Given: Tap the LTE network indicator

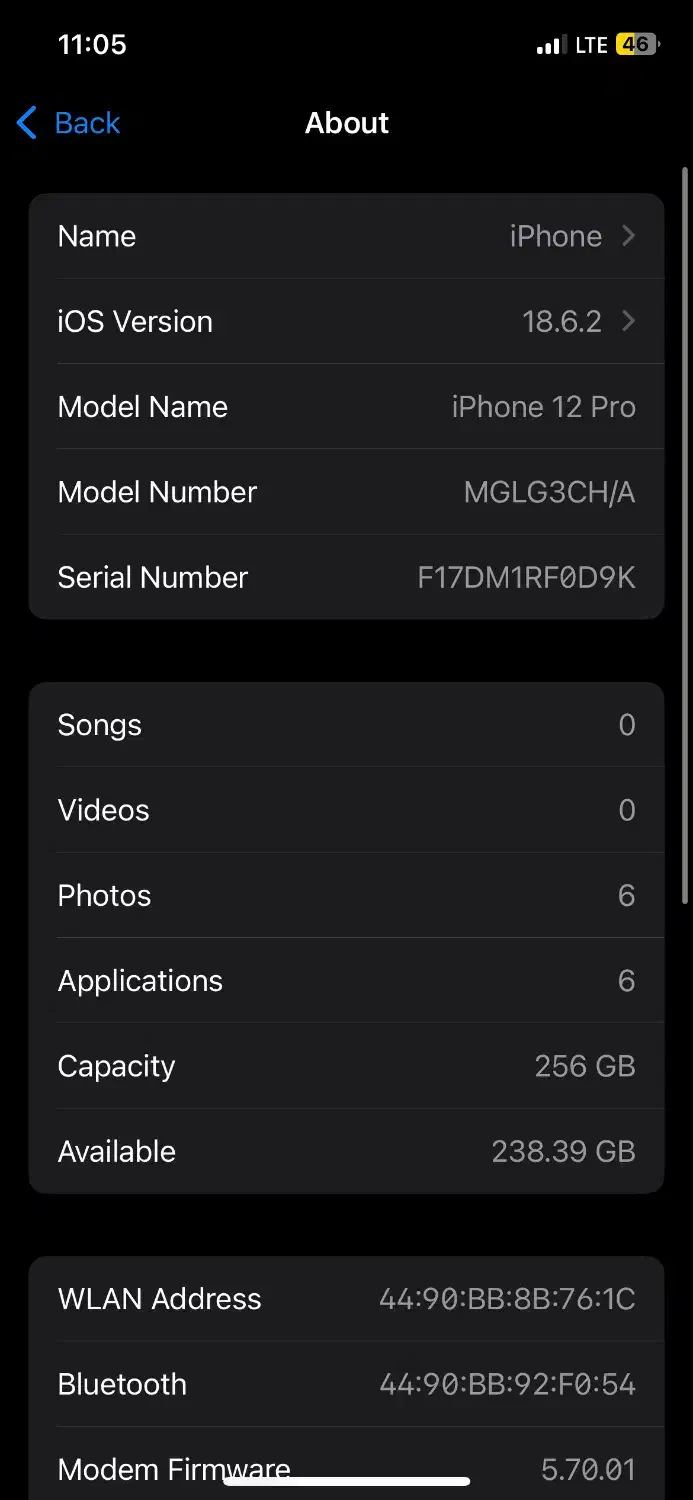Looking at the screenshot, I should (x=591, y=46).
